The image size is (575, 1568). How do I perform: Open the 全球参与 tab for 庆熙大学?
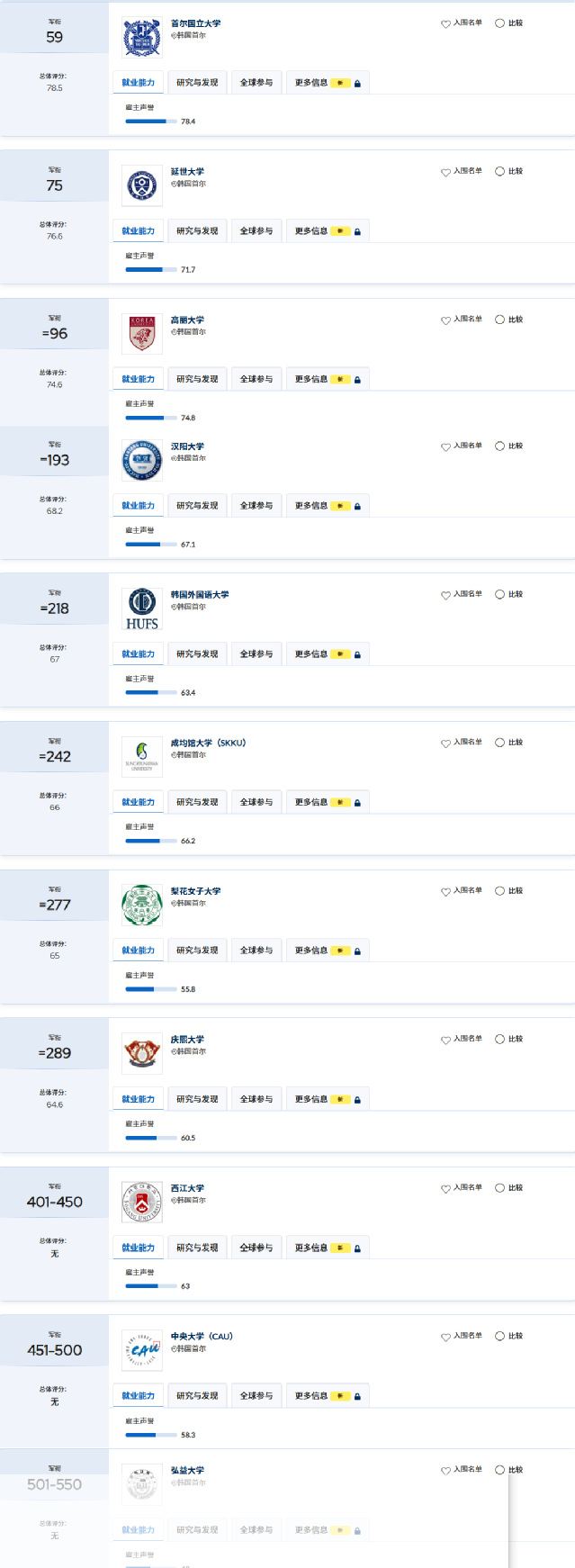coord(256,1099)
